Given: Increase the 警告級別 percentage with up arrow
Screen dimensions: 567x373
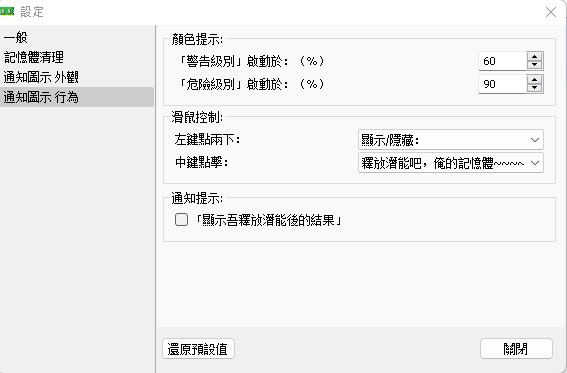Looking at the screenshot, I should [x=534, y=56].
